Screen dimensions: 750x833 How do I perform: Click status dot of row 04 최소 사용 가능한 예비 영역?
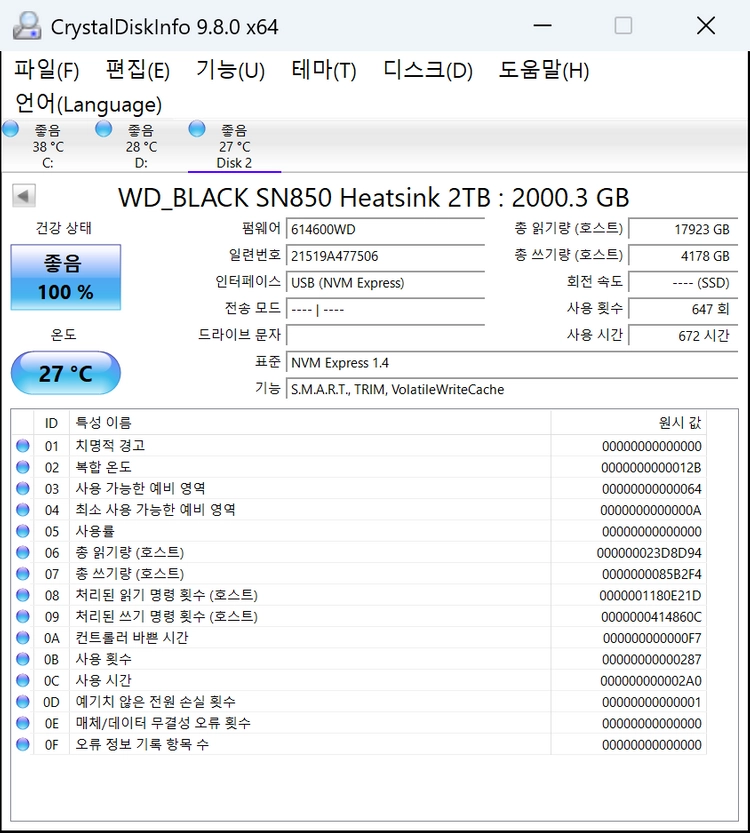tap(23, 509)
